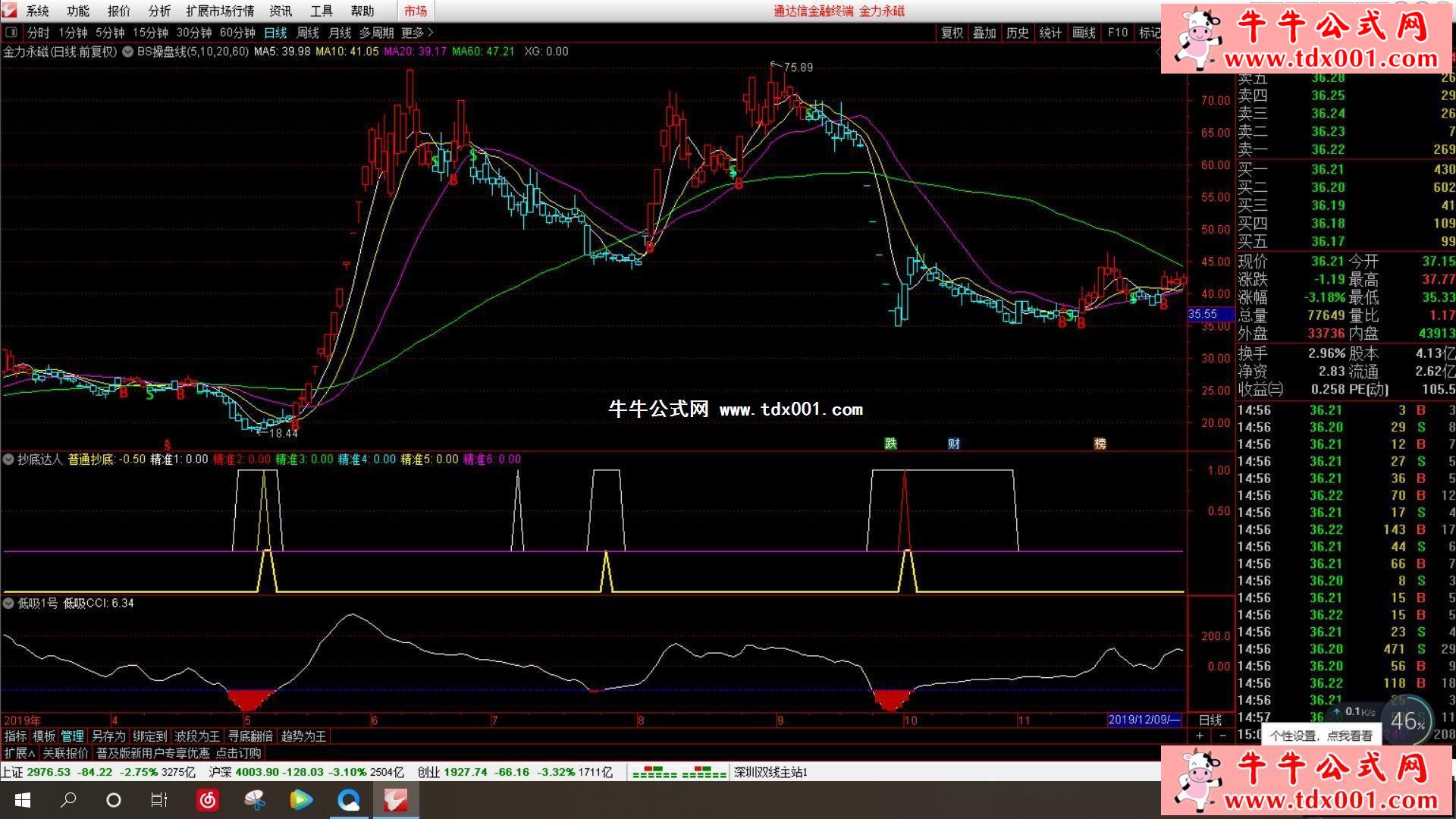
Task: Click the 沪深 index quote in status bar
Action: point(307,772)
